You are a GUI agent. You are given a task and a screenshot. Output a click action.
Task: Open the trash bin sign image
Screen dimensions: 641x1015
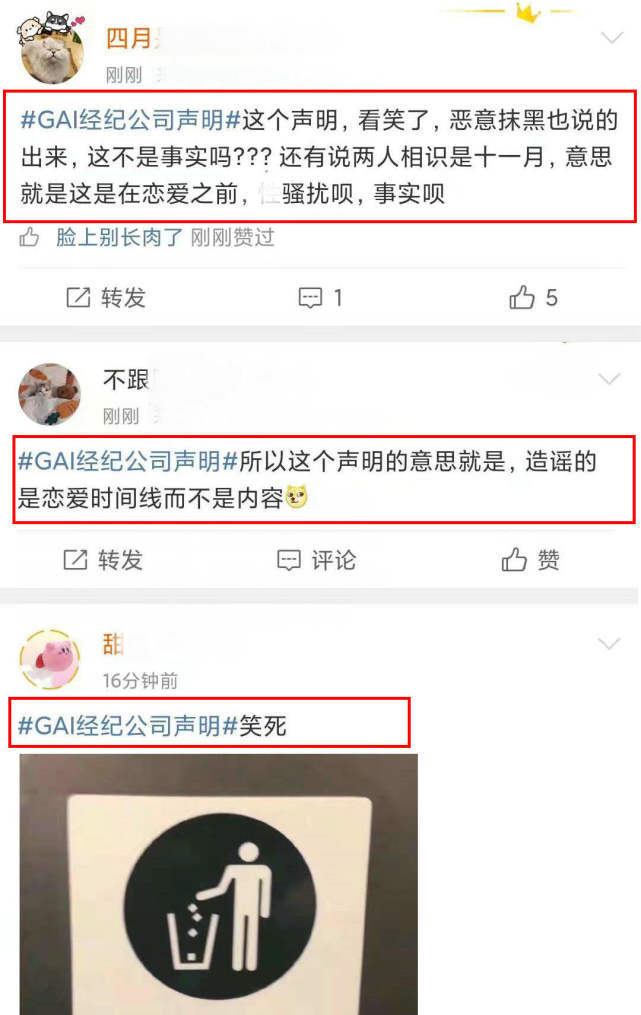pos(219,884)
